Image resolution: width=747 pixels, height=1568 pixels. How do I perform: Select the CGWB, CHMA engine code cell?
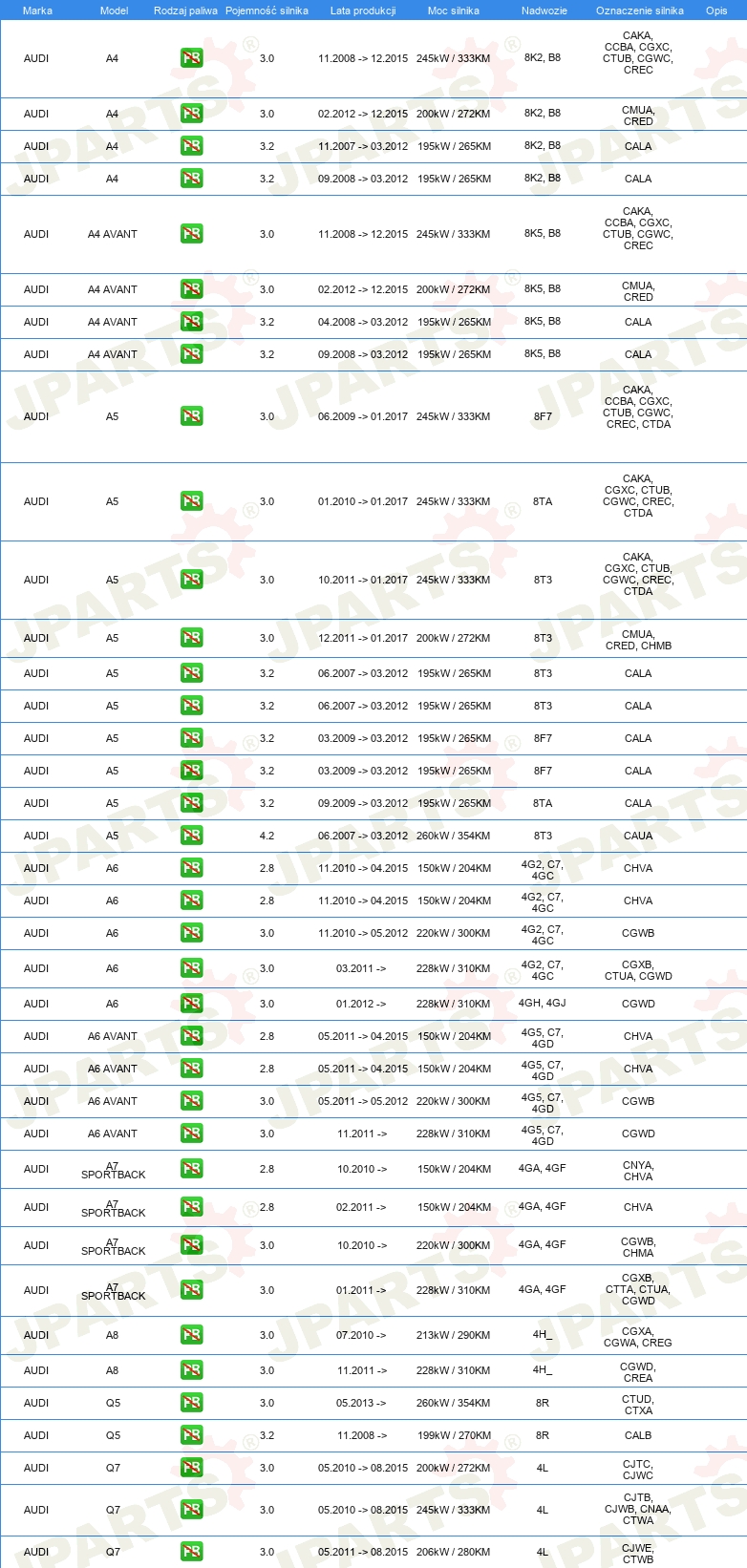pyautogui.click(x=638, y=1247)
